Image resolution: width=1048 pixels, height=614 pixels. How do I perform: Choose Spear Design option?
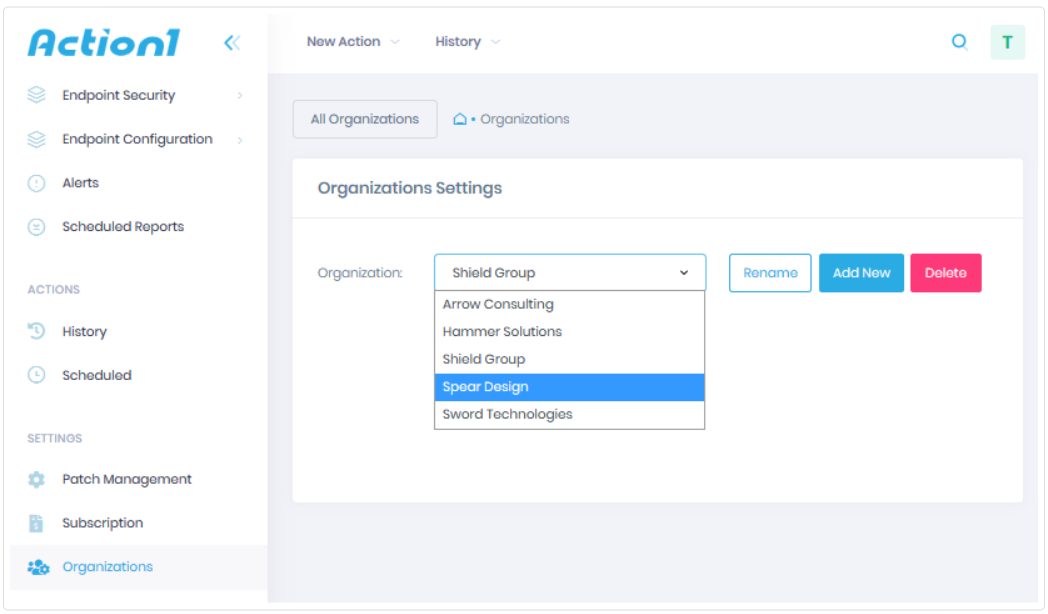569,387
